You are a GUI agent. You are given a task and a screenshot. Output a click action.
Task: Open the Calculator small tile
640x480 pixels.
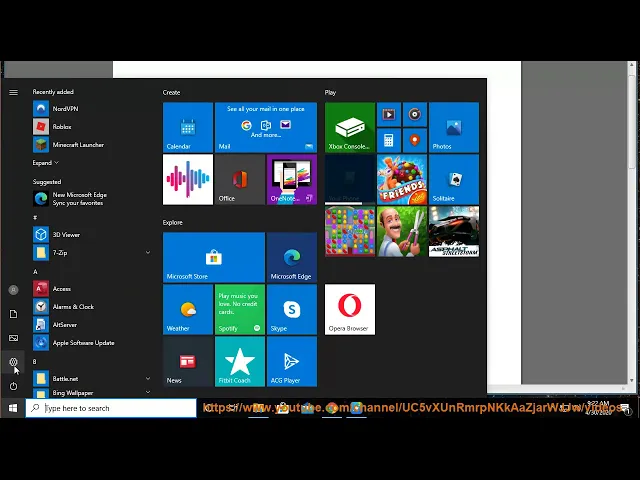coord(389,140)
